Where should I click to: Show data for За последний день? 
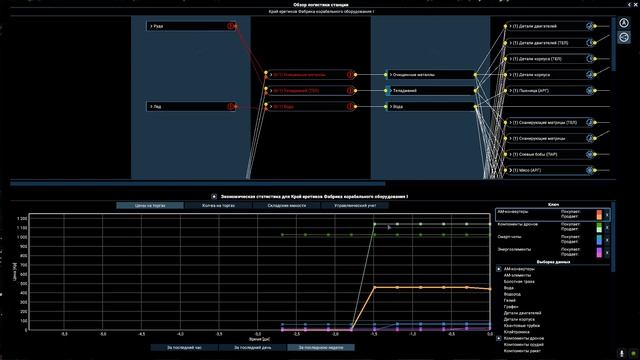point(253,348)
